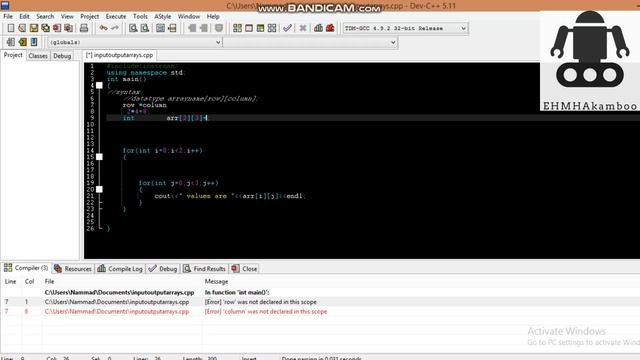Switch to the Classes sidebar tab
This screenshot has height=360, width=640.
(x=38, y=56)
